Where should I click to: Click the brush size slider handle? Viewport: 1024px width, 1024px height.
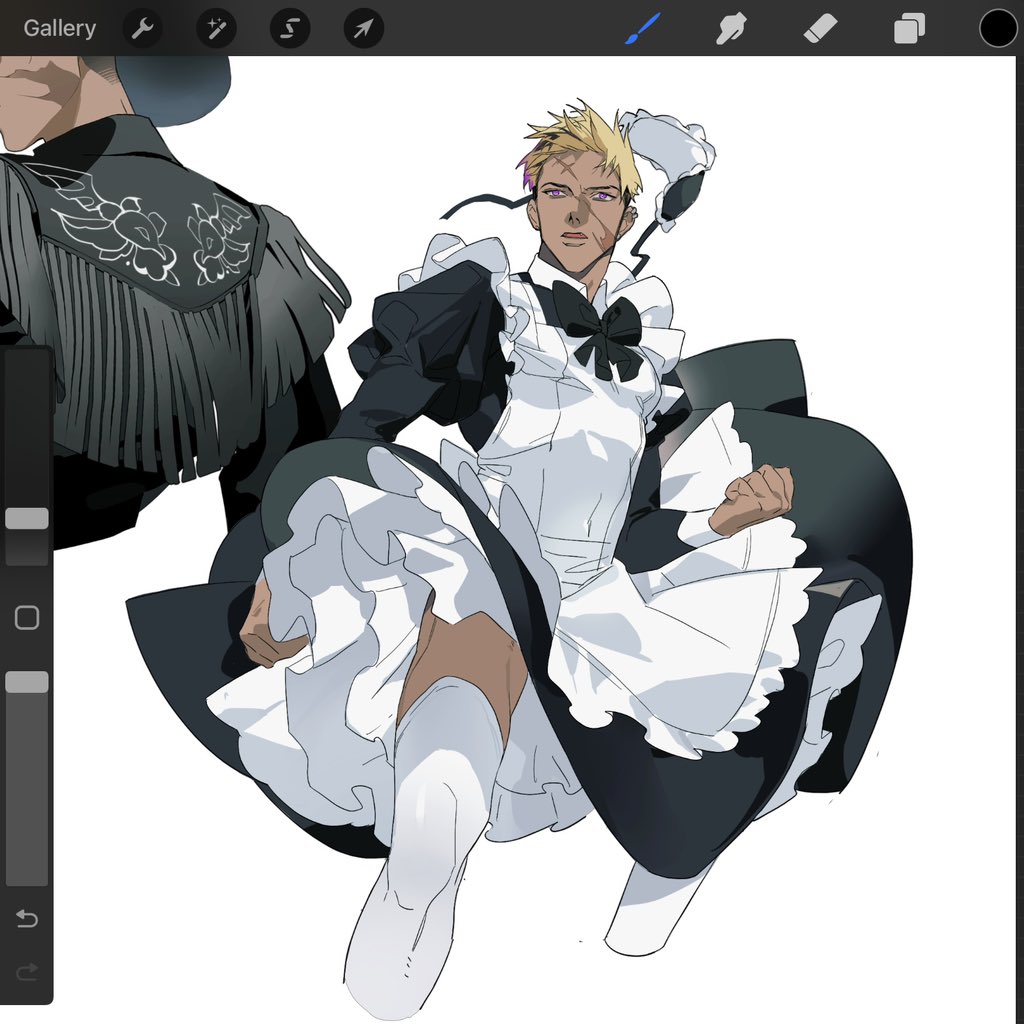27,519
